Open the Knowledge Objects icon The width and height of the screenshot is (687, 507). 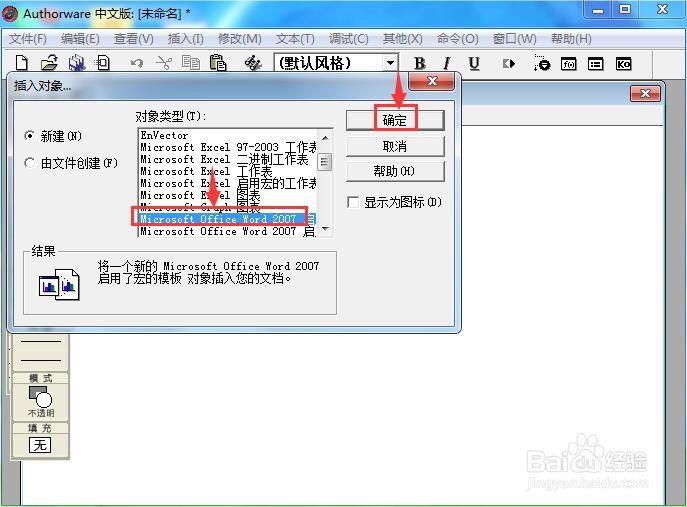click(x=623, y=64)
